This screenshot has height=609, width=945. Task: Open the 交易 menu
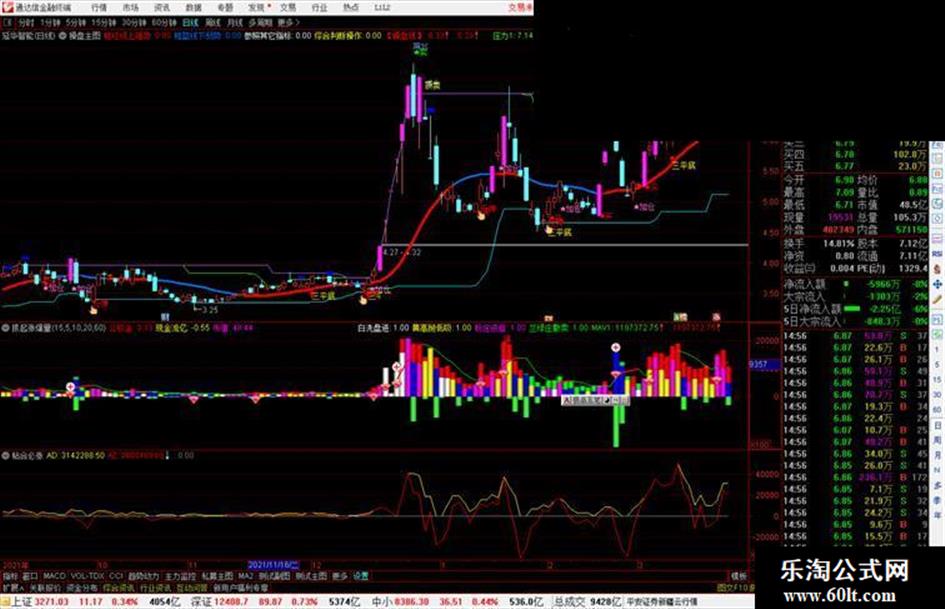(288, 8)
